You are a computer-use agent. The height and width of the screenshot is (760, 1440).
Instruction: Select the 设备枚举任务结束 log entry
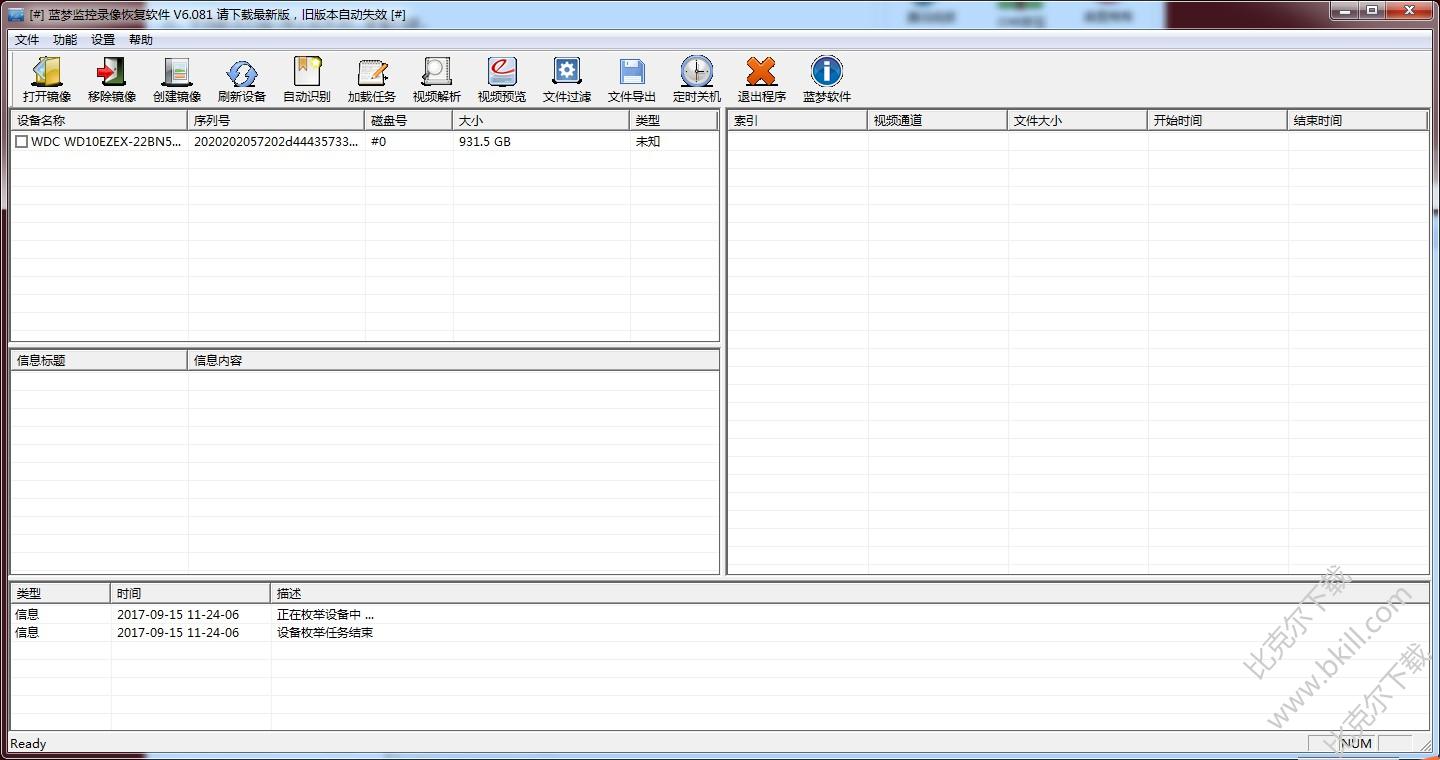(325, 633)
